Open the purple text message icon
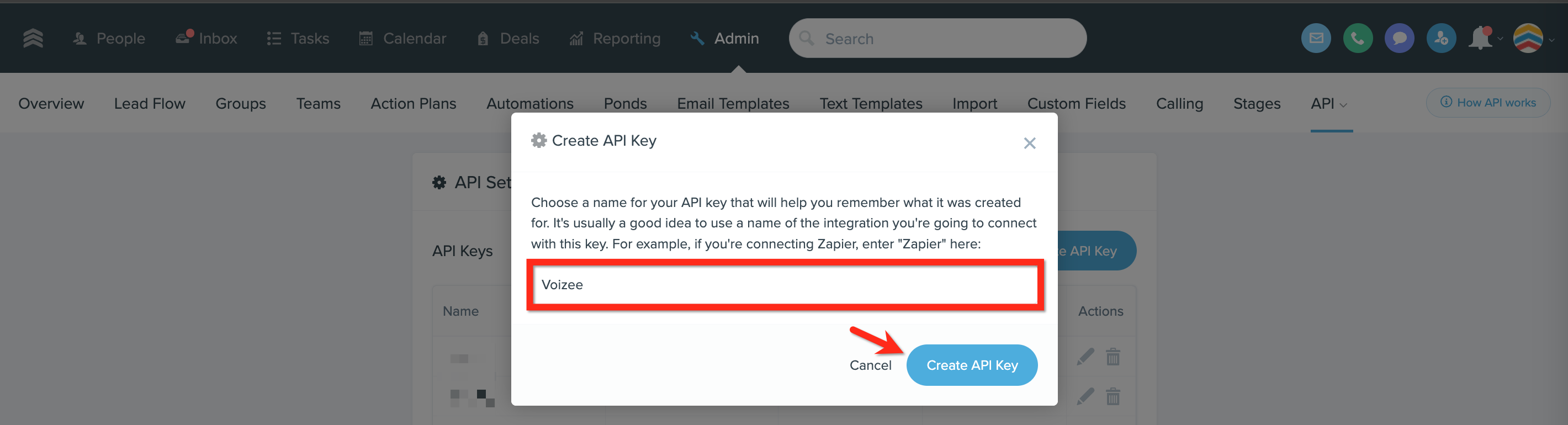The width and height of the screenshot is (1568, 425). tap(1399, 38)
